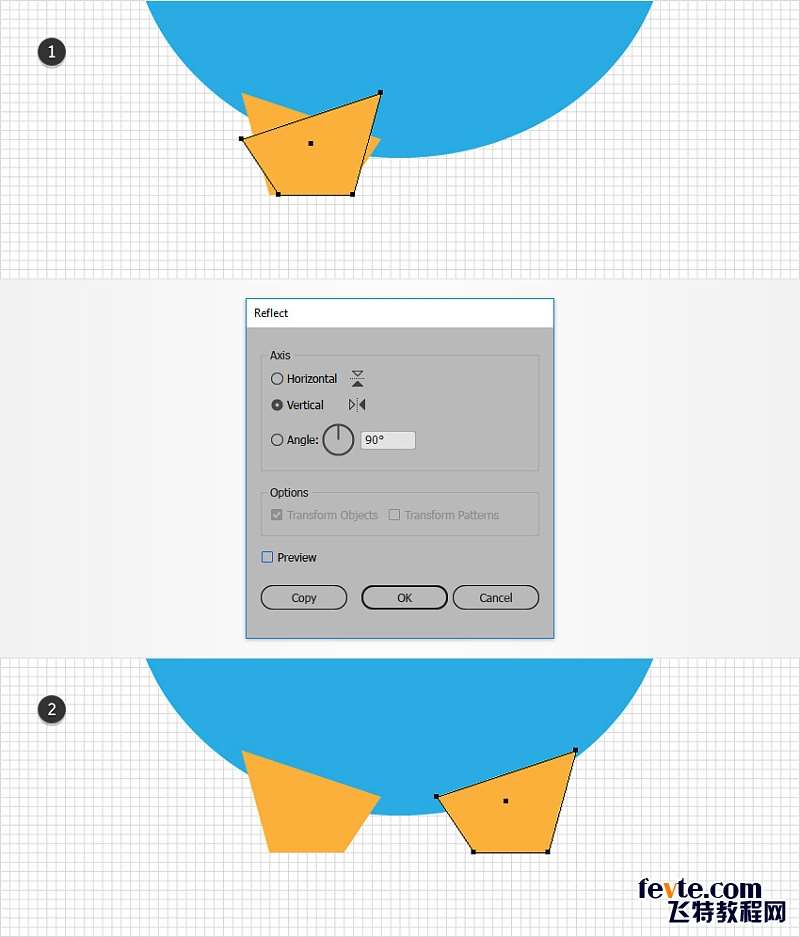This screenshot has width=800, height=937.
Task: Select the Angle radio button
Action: coord(277,440)
